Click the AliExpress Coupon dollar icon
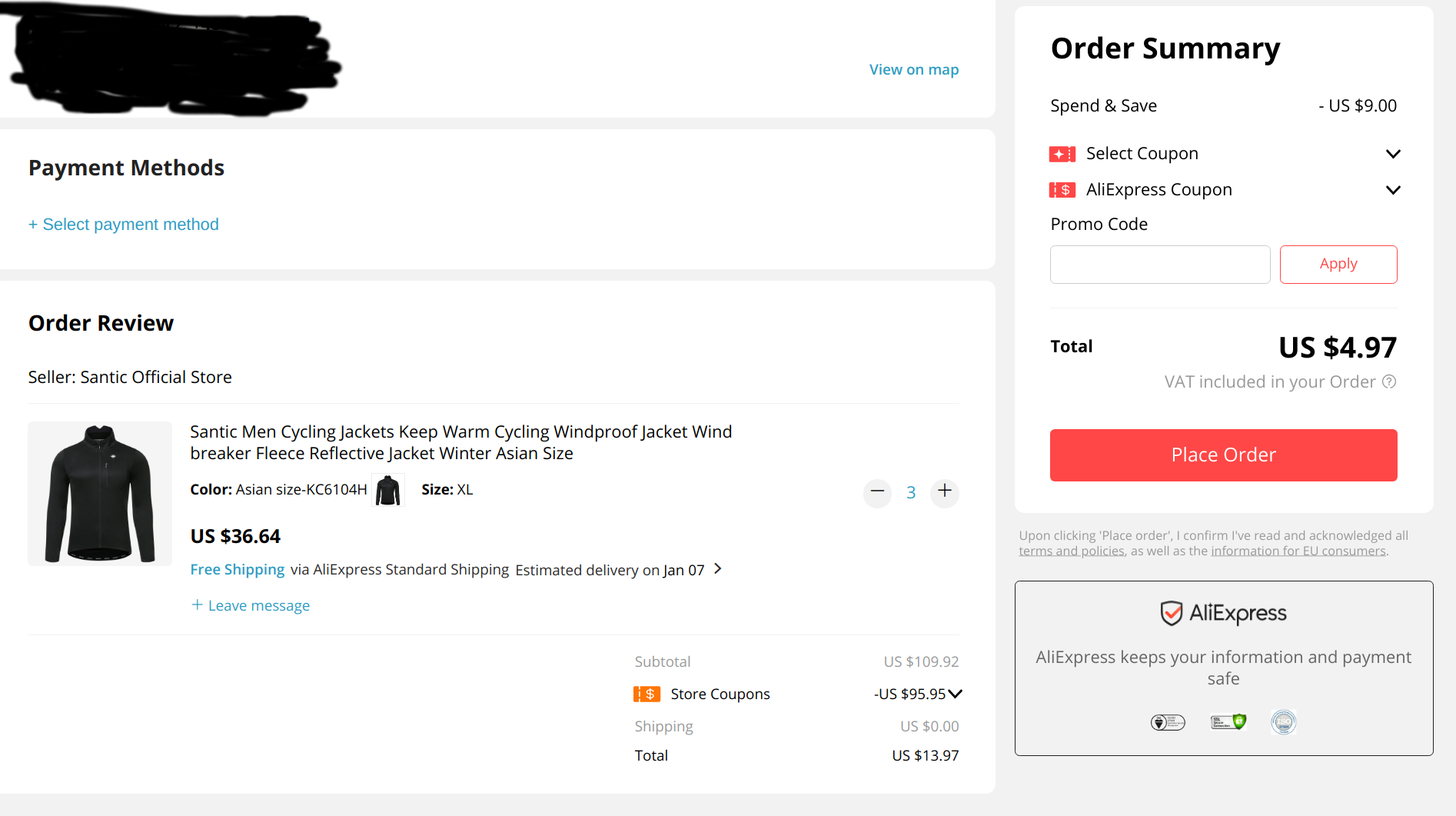This screenshot has width=1456, height=816. click(1062, 190)
